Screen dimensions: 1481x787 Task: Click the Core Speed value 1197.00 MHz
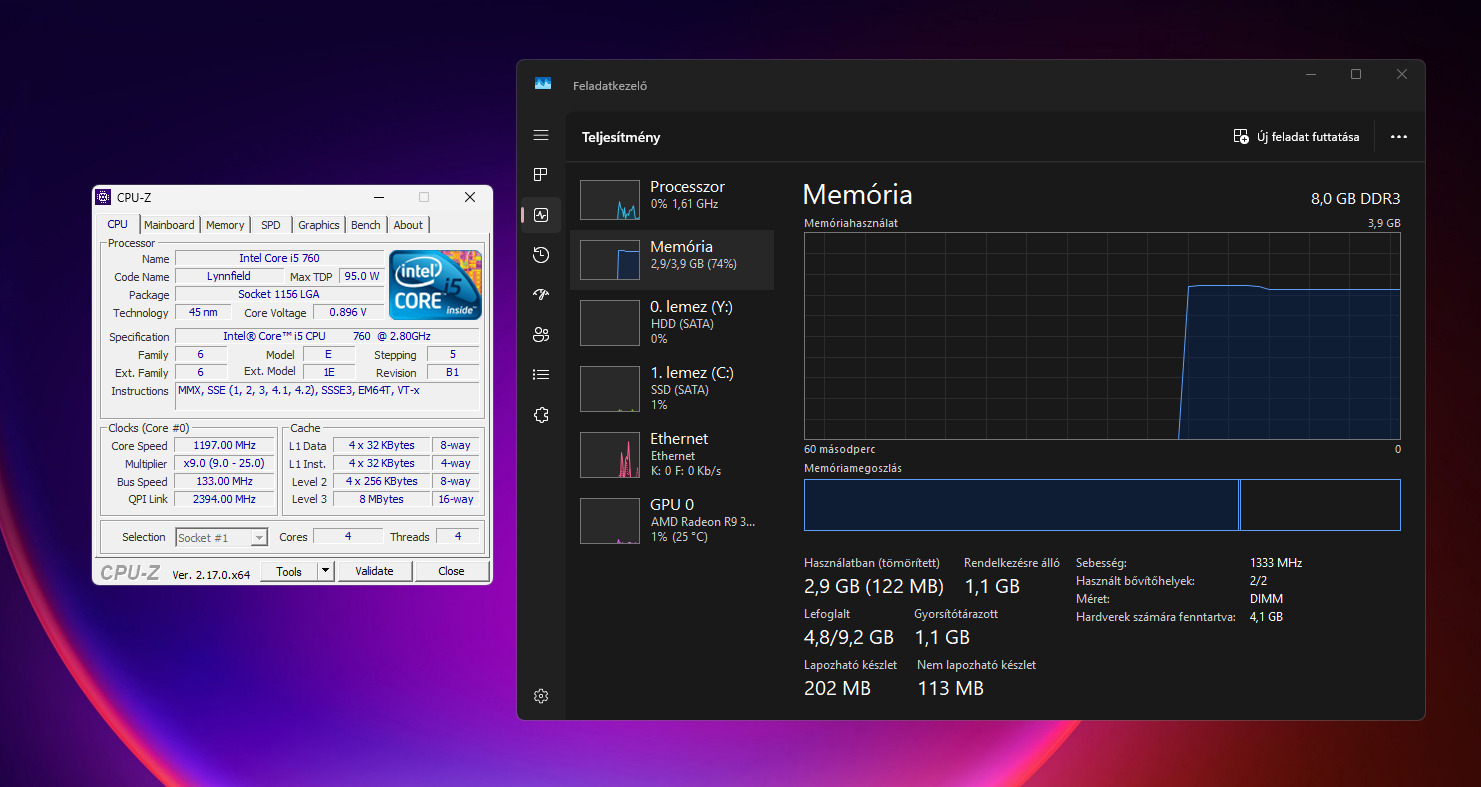click(x=226, y=445)
